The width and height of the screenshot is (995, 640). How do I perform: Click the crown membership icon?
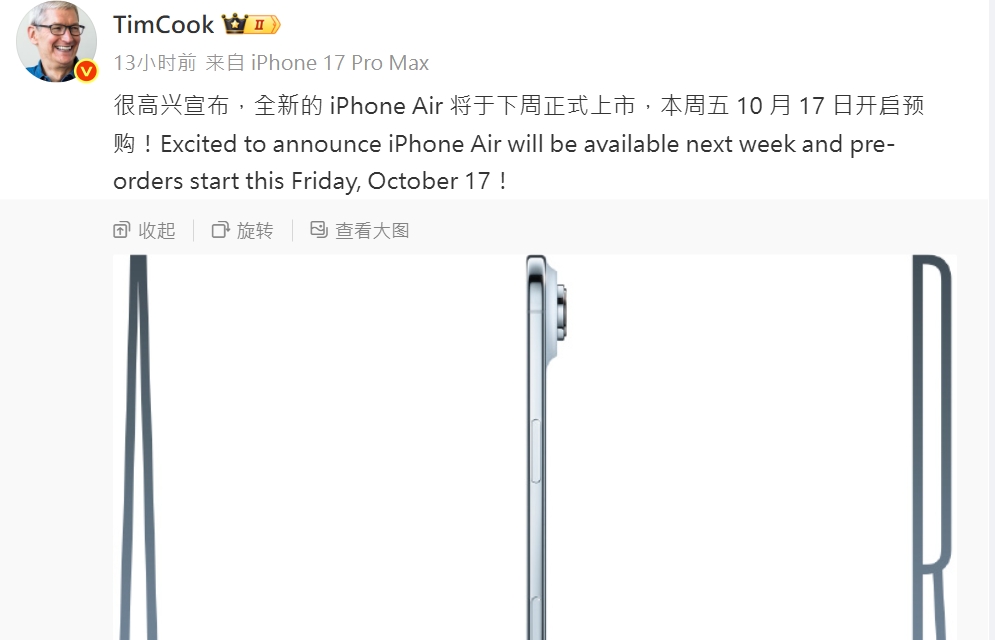point(234,24)
